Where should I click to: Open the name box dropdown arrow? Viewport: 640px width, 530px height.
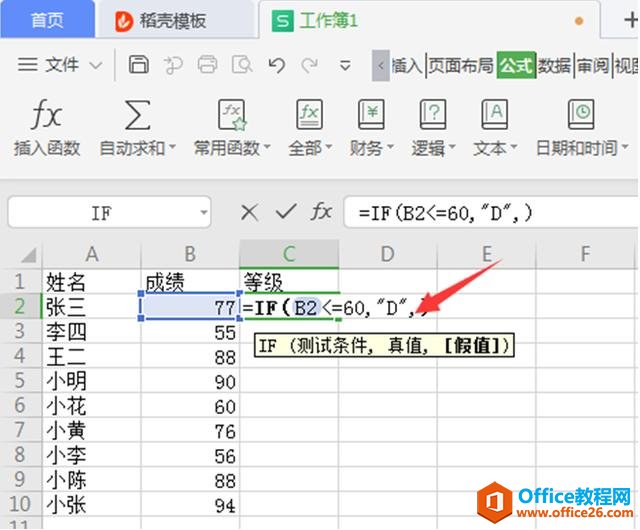pyautogui.click(x=203, y=213)
